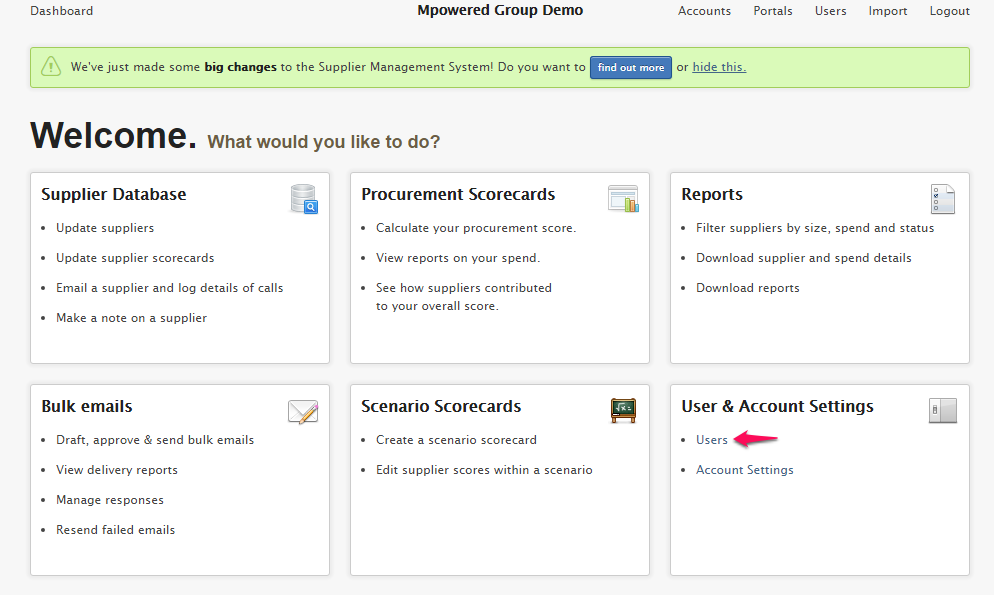Select Import in the top navigation
Viewport: 994px width, 595px height.
pos(888,11)
